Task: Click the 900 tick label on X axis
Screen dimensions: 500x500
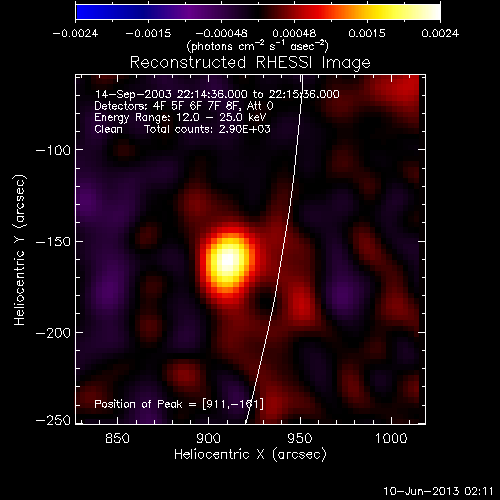Action: 208,438
